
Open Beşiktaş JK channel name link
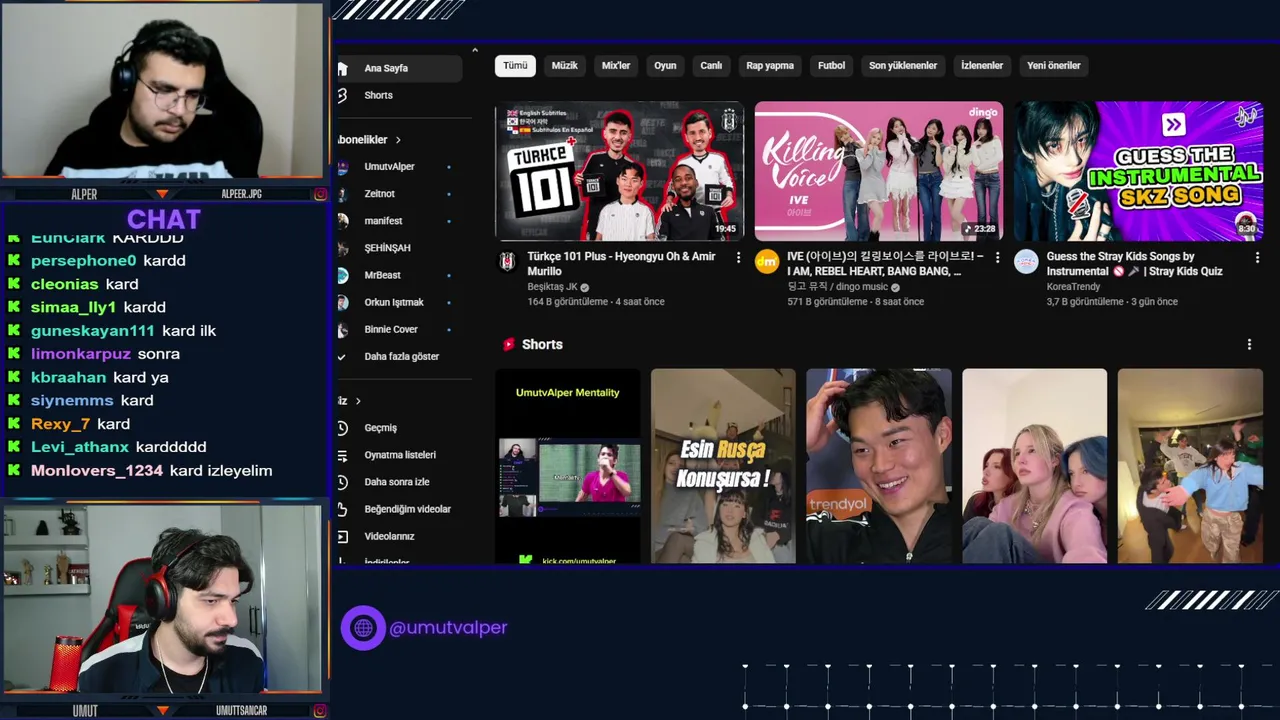(552, 287)
